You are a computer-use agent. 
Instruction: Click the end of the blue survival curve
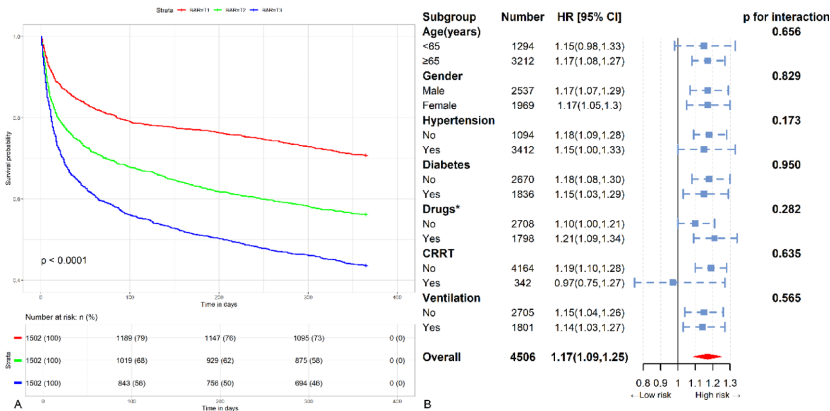point(366,265)
